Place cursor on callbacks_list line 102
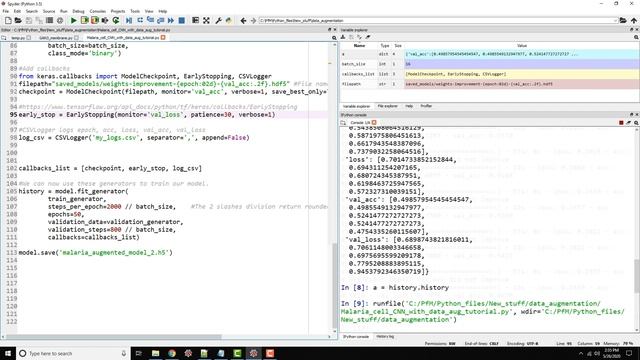Viewport: 640px width, 360px height. pos(110,168)
